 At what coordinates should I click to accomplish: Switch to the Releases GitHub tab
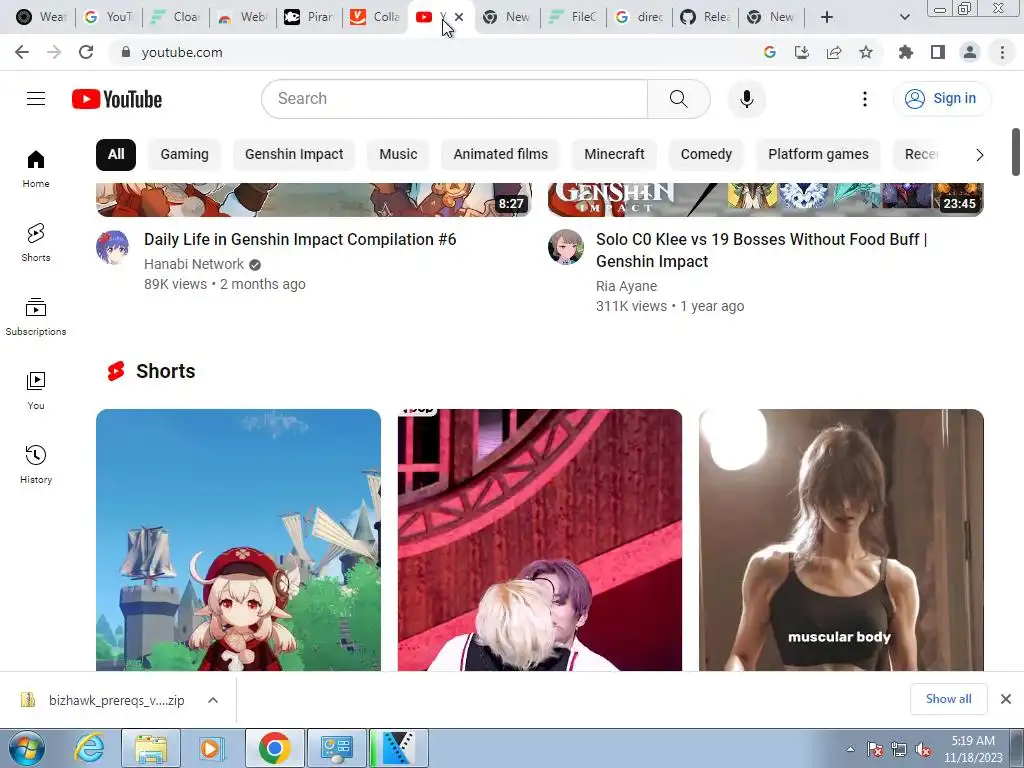point(705,17)
